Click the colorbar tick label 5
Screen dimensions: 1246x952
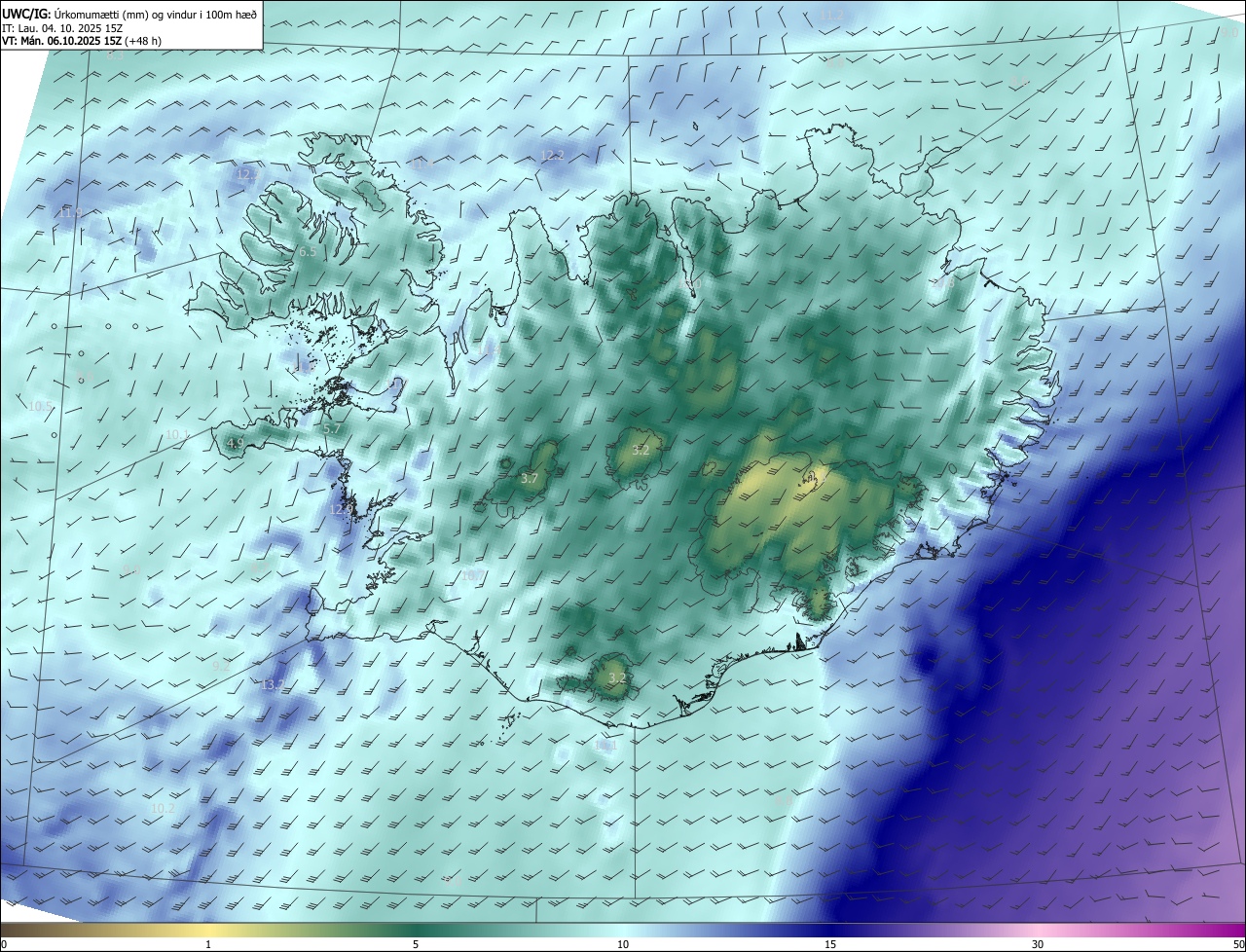tap(416, 944)
